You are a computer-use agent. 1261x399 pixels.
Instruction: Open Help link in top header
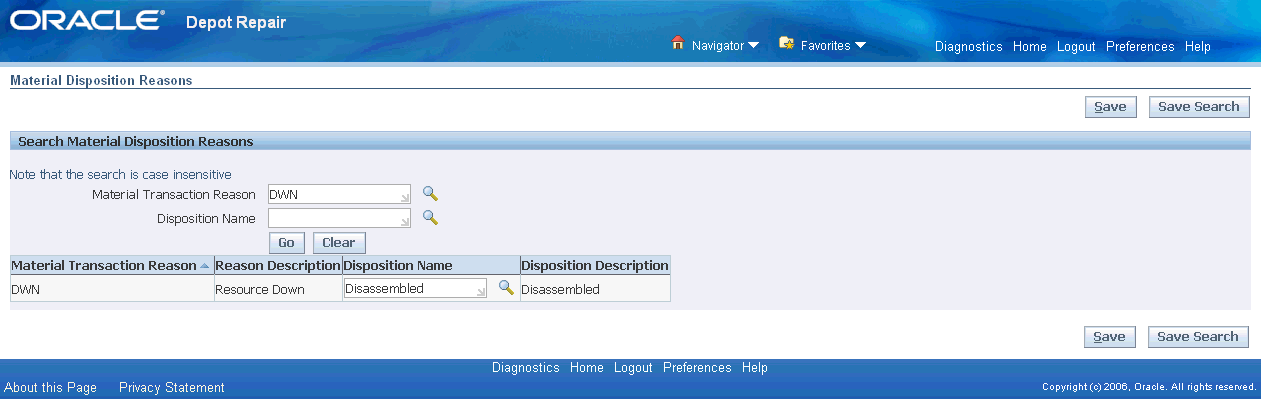1198,47
